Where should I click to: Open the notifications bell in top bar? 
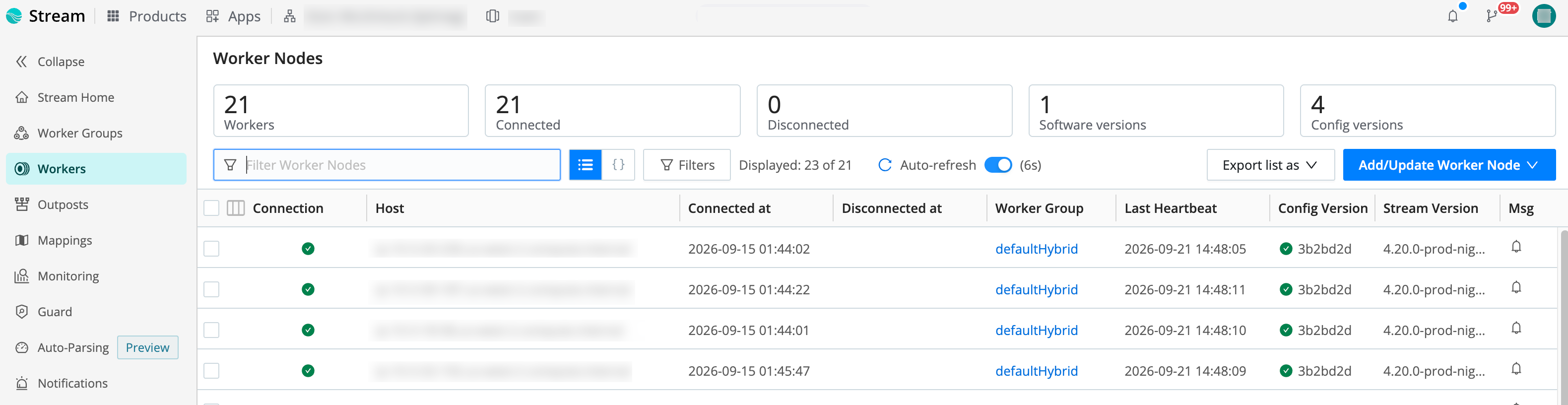[x=1452, y=16]
